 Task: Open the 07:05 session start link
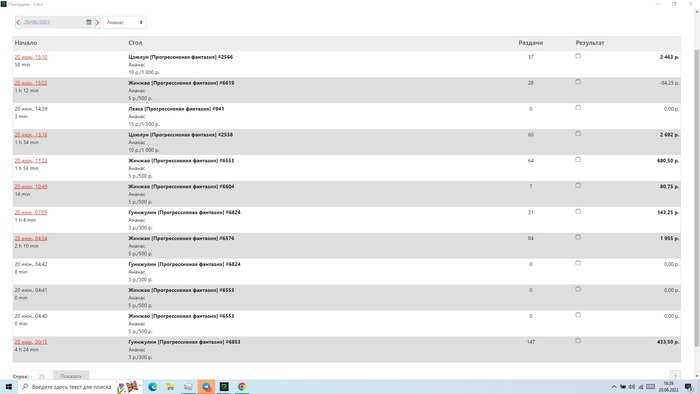tap(31, 212)
